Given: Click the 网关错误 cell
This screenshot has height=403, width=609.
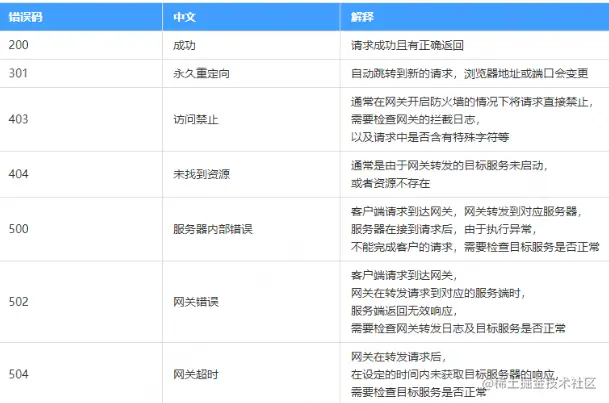Looking at the screenshot, I should 251,302.
